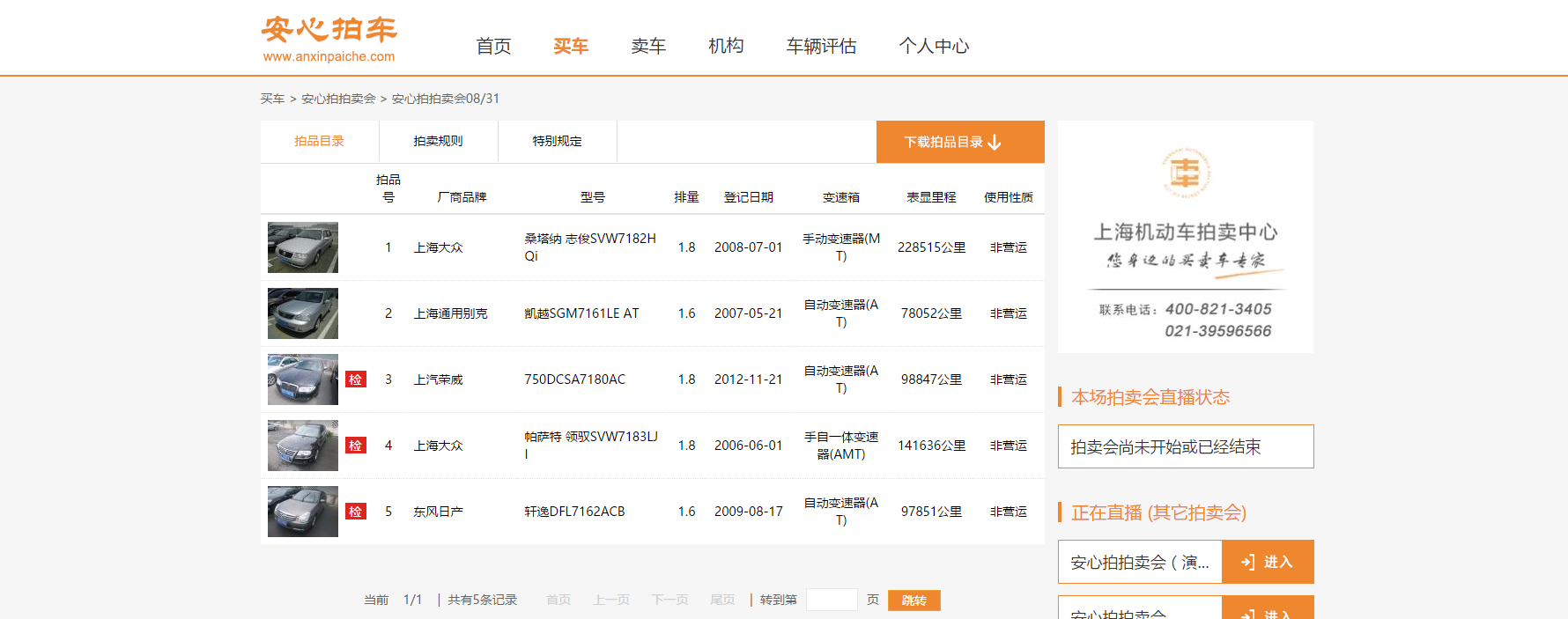Click the red 检 badge for lot 4

tap(356, 446)
